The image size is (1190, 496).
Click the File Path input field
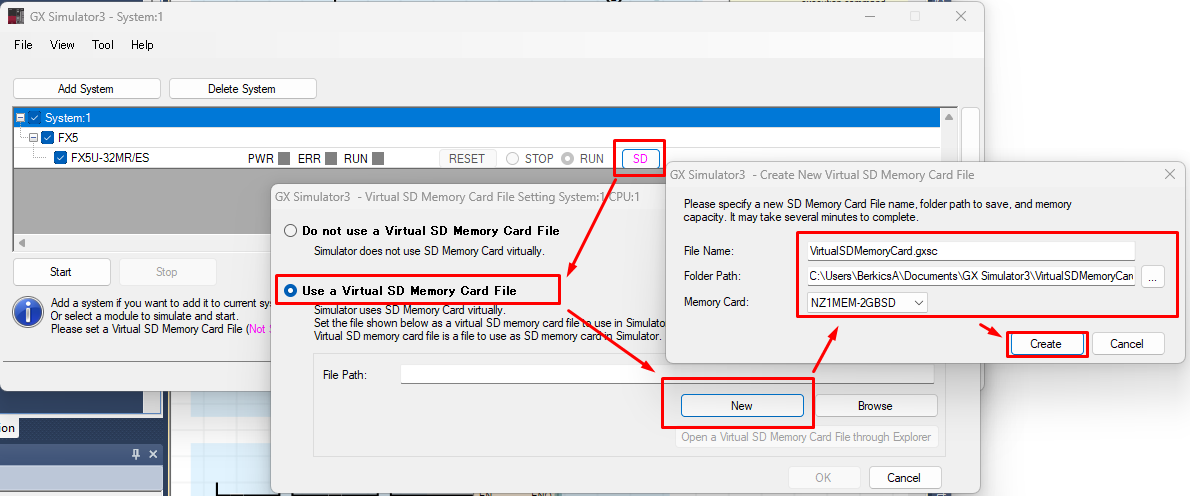click(x=667, y=374)
